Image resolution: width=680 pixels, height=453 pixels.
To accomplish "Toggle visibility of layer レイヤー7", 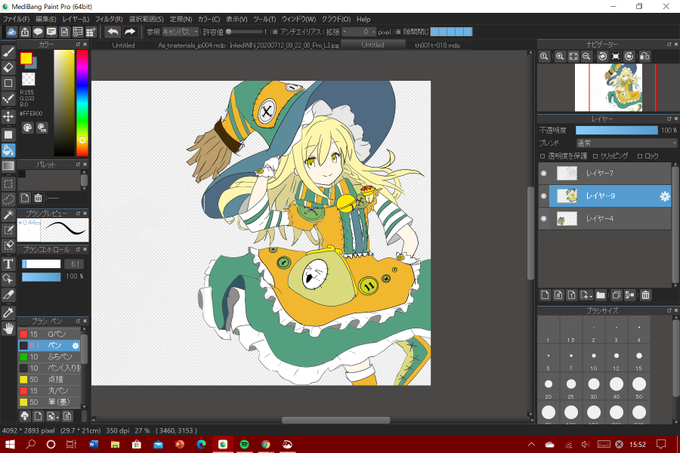I will pos(544,173).
